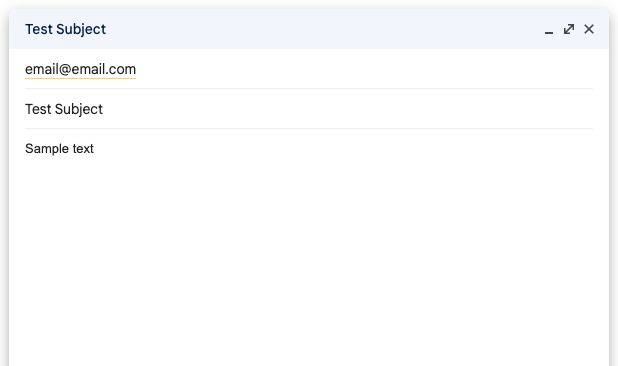Screen dimensions: 618x366
Task: Click the word Subject in the header title
Action: 81,30
